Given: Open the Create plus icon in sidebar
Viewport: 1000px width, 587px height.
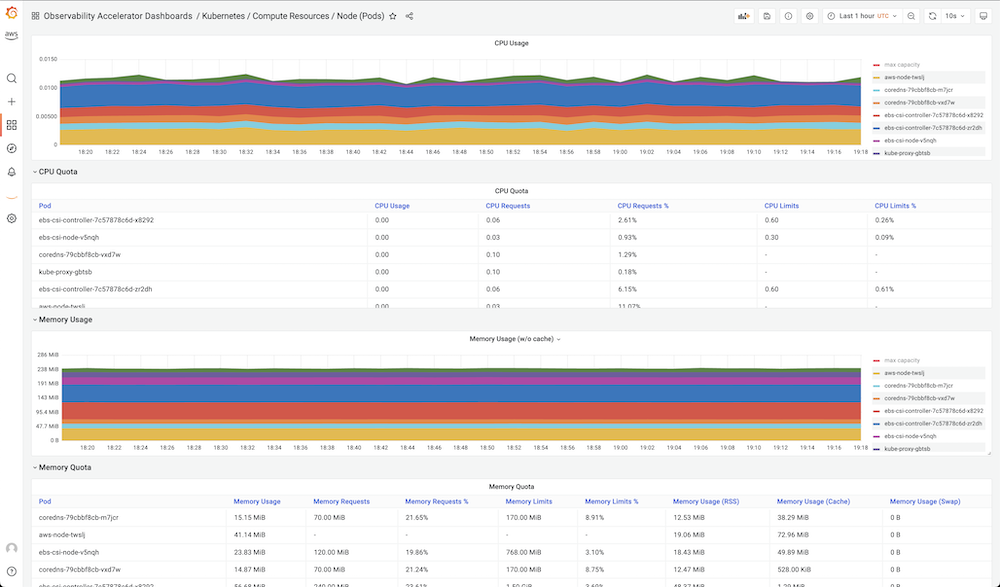Looking at the screenshot, I should click(11, 101).
